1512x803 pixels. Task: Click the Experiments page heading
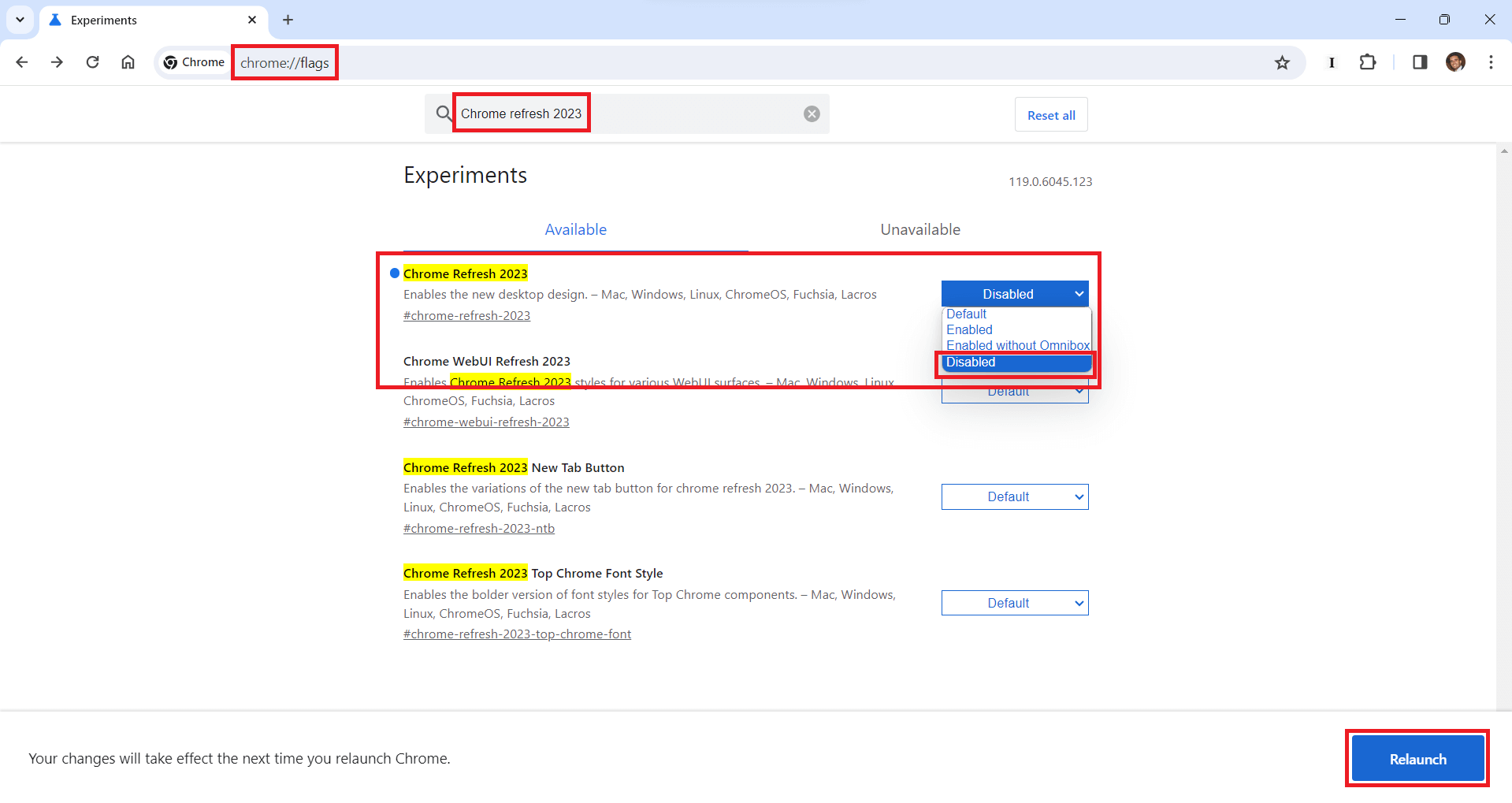[x=465, y=175]
